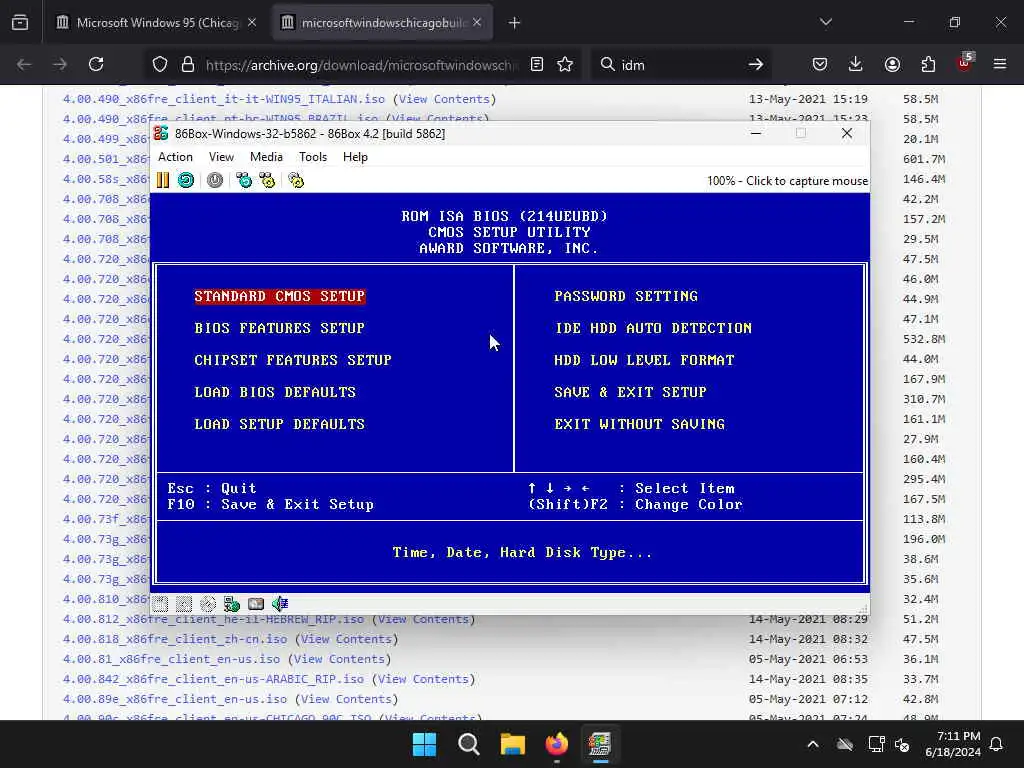Pause the emulation in 86Box toolbar
1024x768 pixels.
pyautogui.click(x=163, y=180)
